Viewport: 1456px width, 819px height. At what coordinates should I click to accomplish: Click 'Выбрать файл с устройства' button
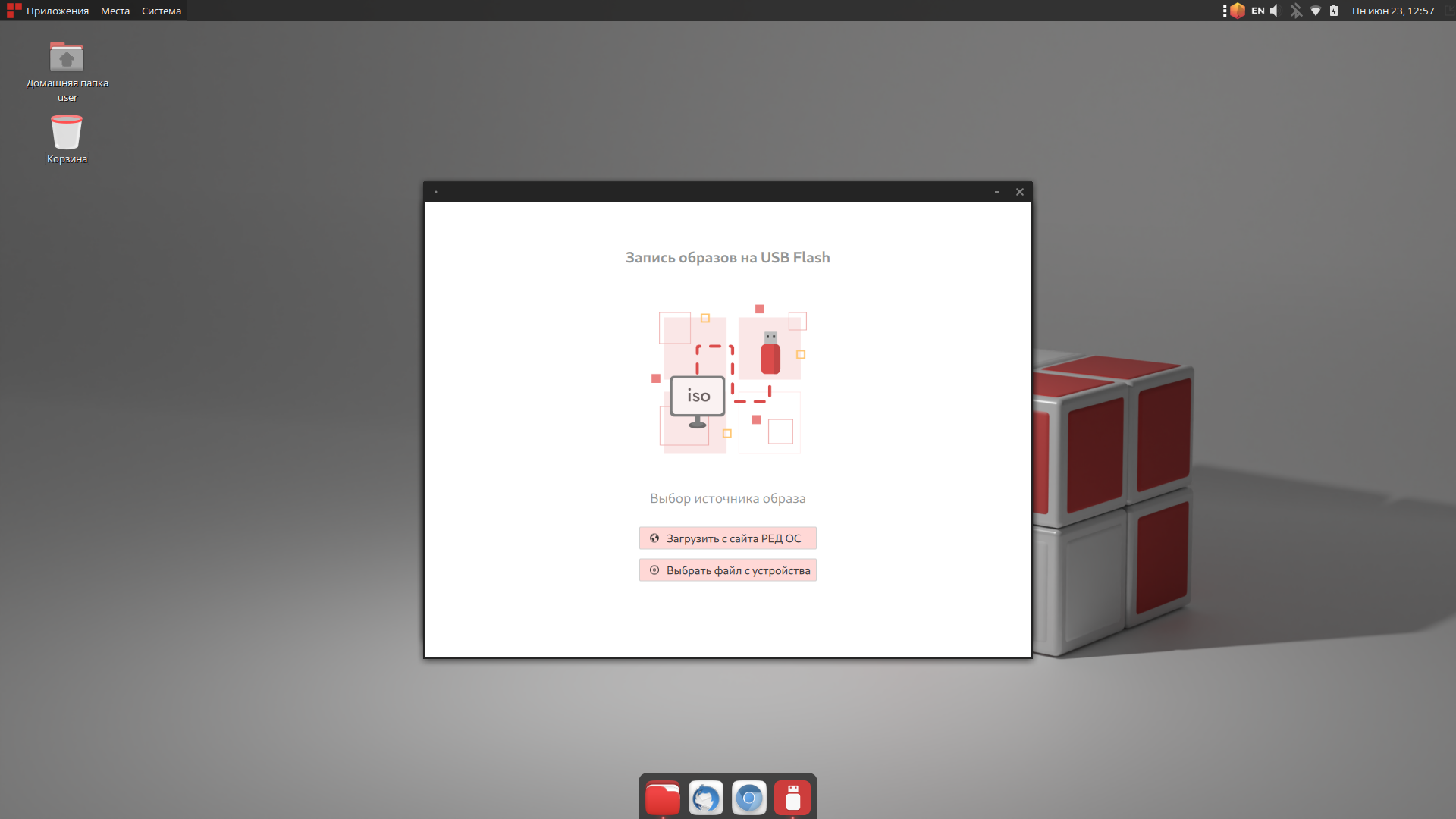coord(727,570)
